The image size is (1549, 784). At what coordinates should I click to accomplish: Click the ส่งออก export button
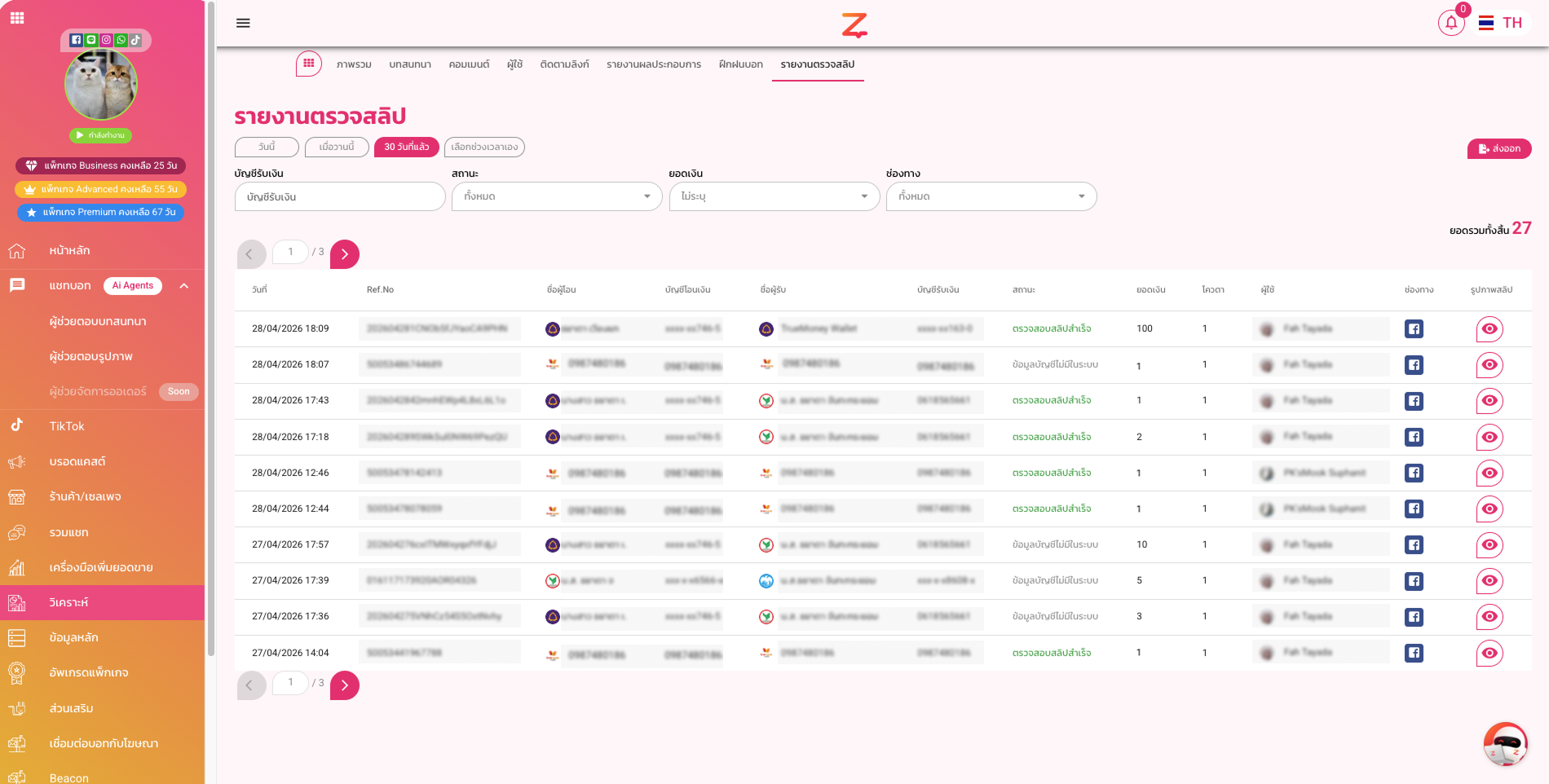[x=1498, y=149]
